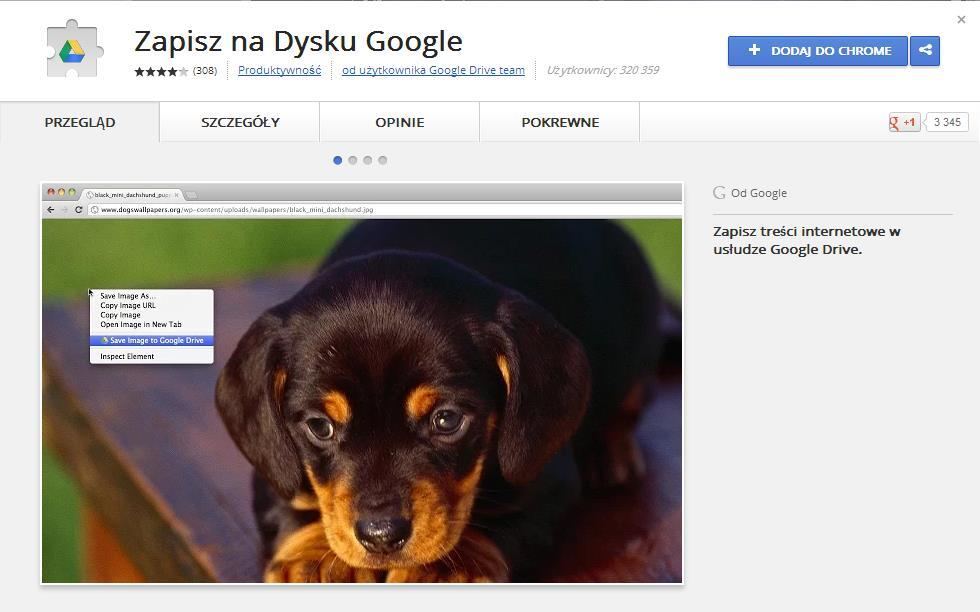Open the PRZEGLĄD tab
Image resolution: width=980 pixels, height=612 pixels.
80,122
